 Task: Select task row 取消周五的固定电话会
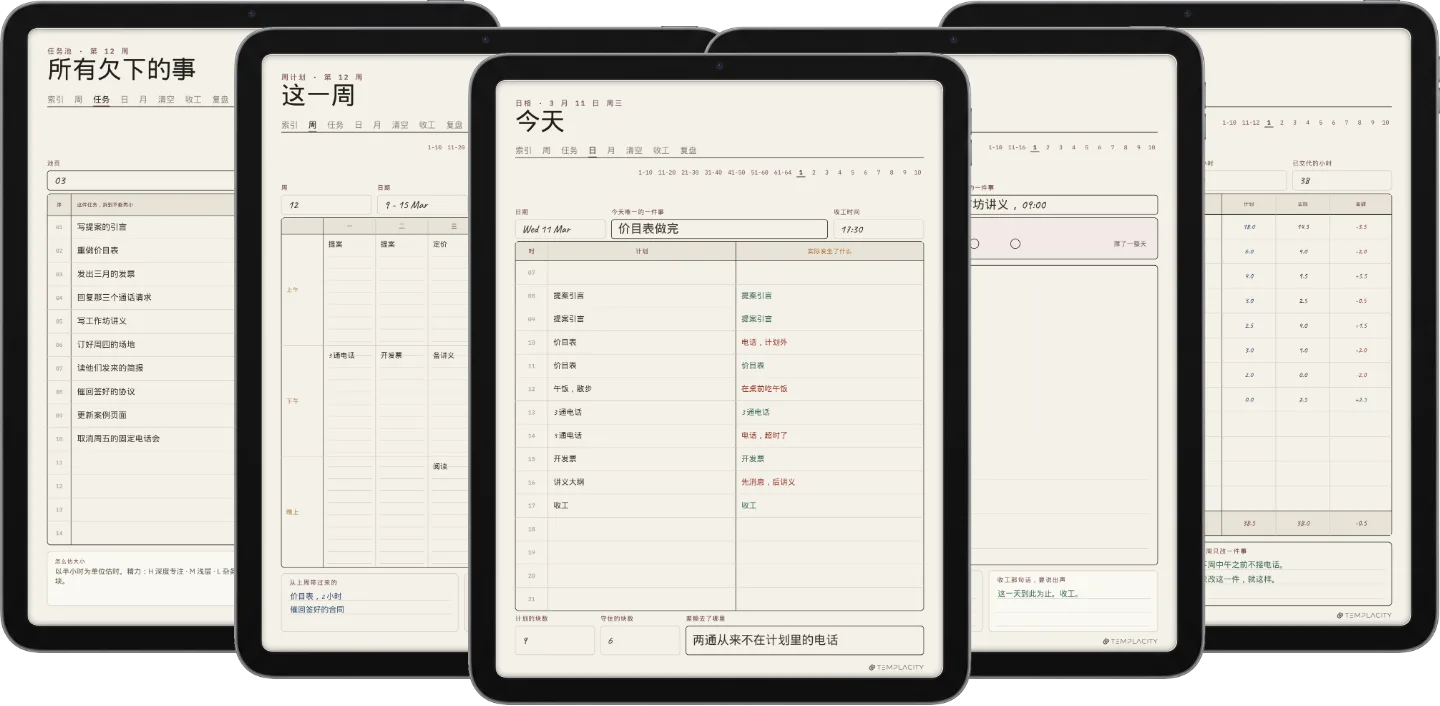click(x=141, y=438)
